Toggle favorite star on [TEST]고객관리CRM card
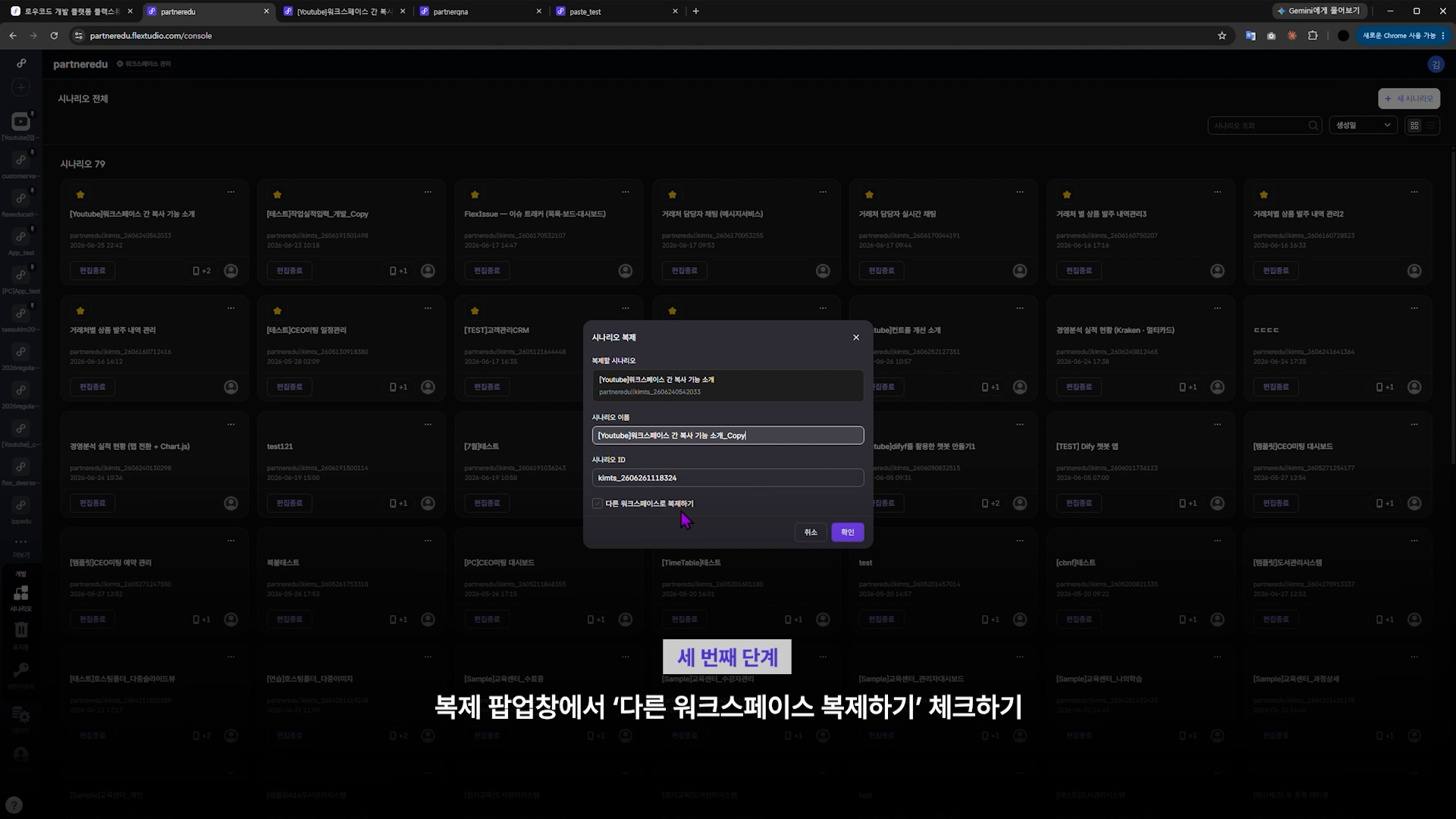 point(475,311)
